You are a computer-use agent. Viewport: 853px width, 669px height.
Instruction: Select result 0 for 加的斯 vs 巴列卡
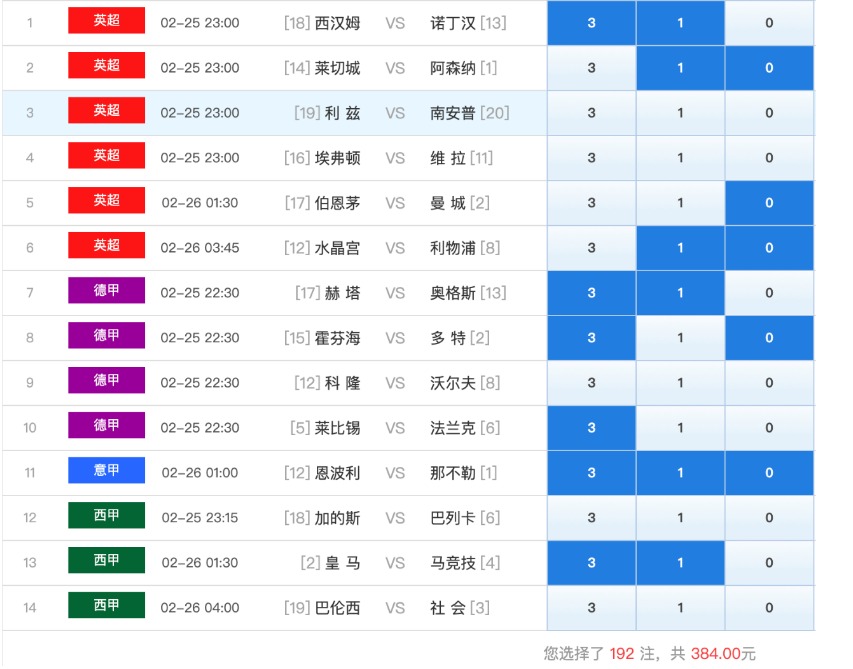click(x=769, y=518)
